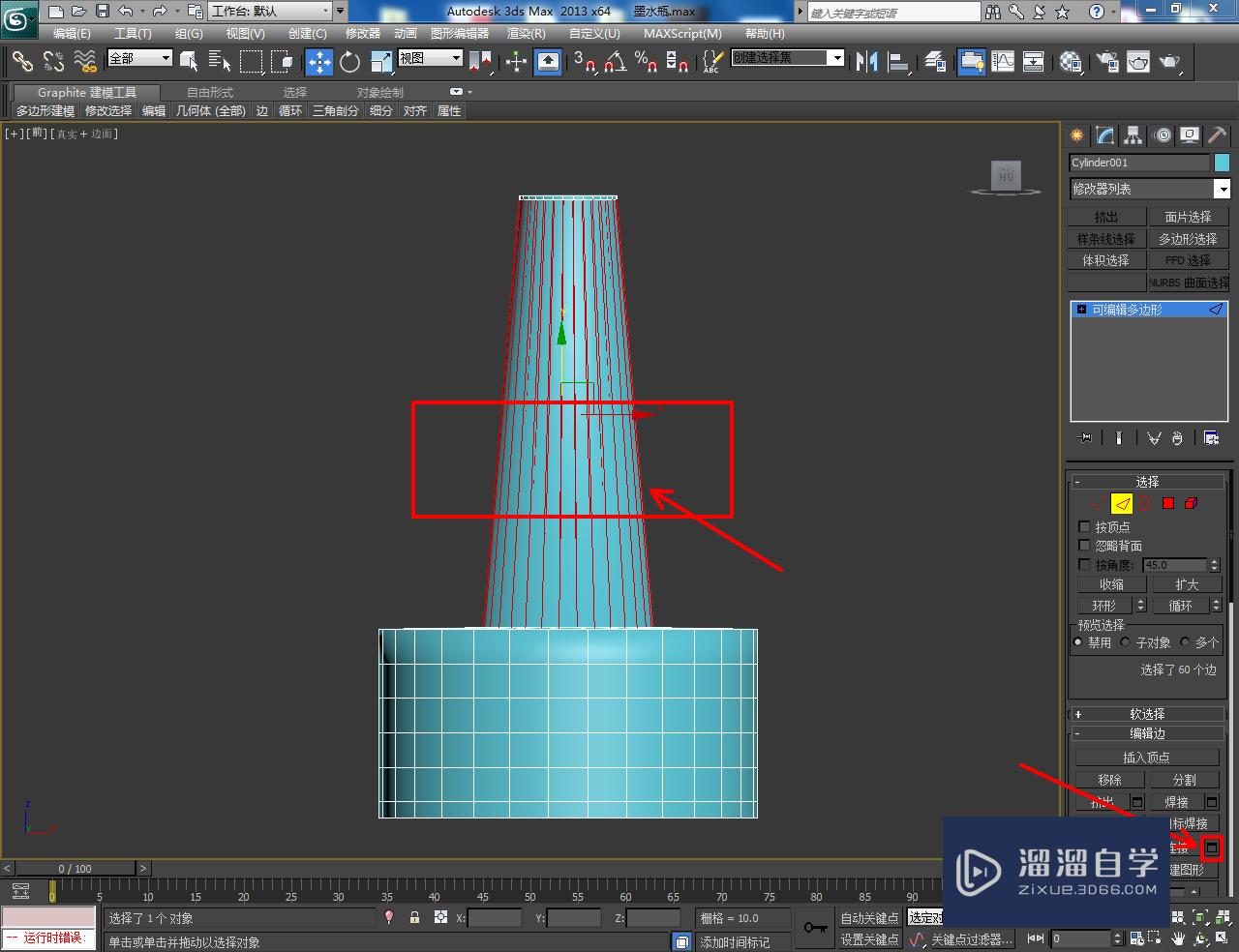Activate the Select and Rotate tool
Screen dimensions: 1239x952
pyautogui.click(x=350, y=62)
